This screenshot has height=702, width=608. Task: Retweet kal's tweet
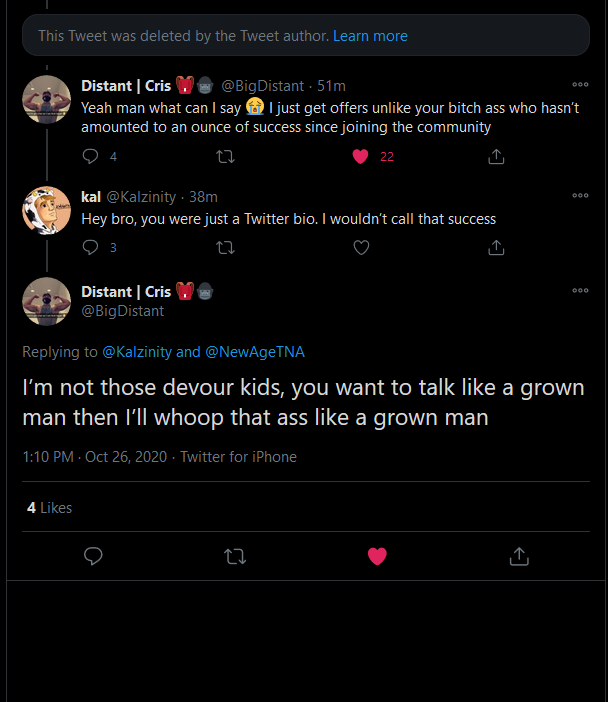(x=226, y=247)
